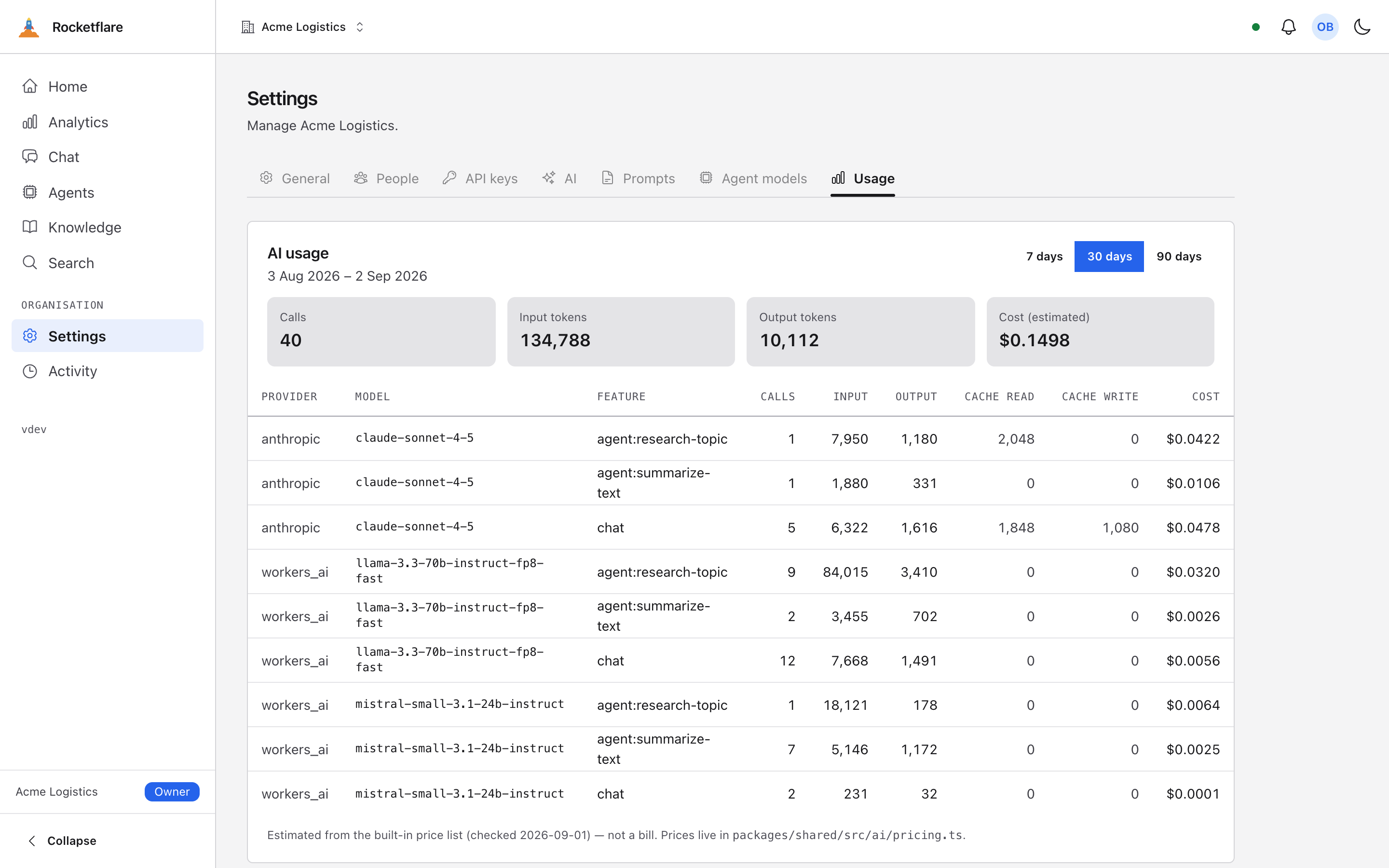This screenshot has height=868, width=1389.
Task: Toggle dark mode with the moon icon
Action: pos(1362,27)
